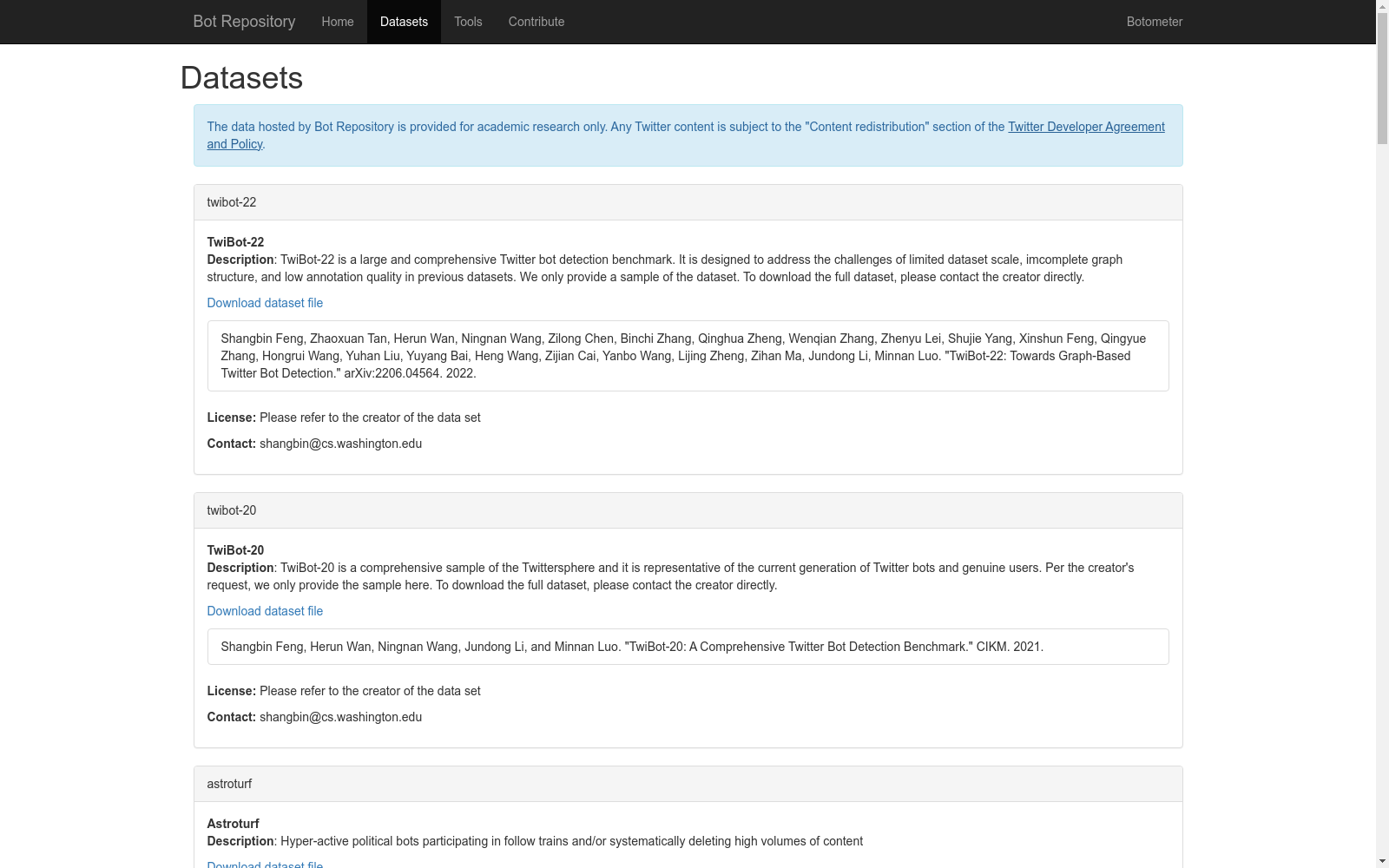
Task: Click the TwiBot-22 arXiv citation box
Action: (x=688, y=356)
